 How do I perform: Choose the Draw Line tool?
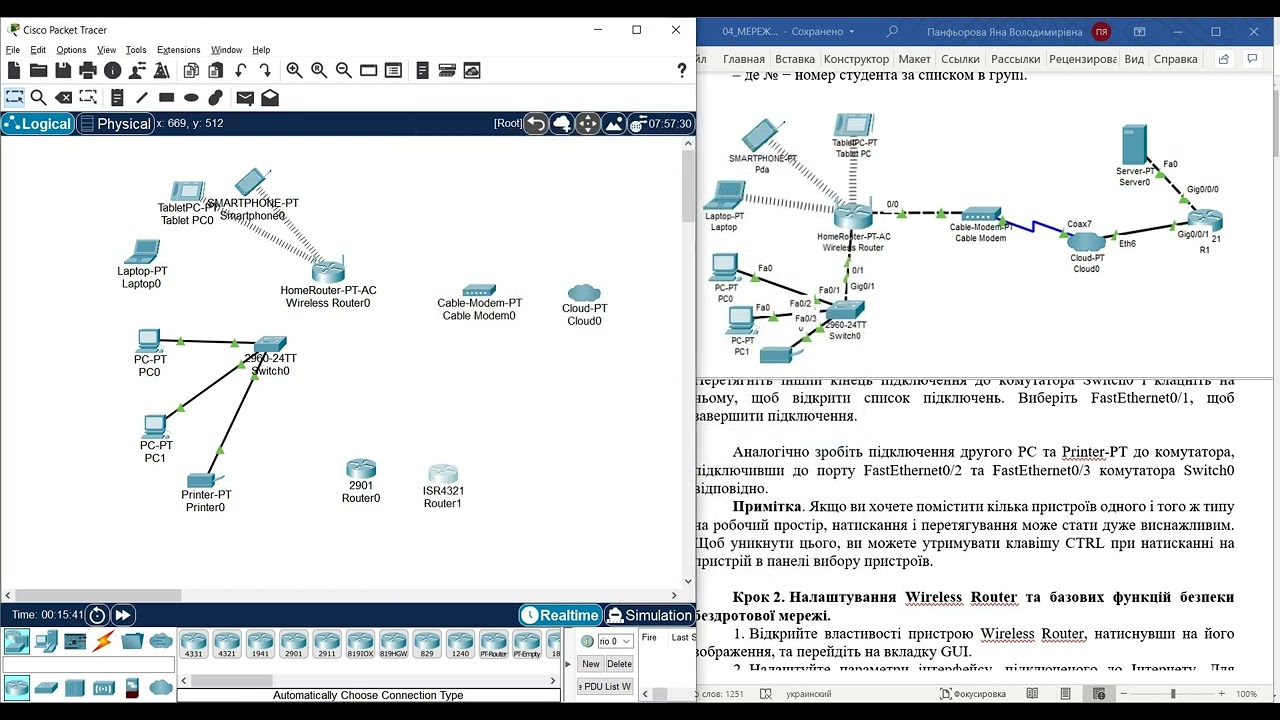point(142,97)
